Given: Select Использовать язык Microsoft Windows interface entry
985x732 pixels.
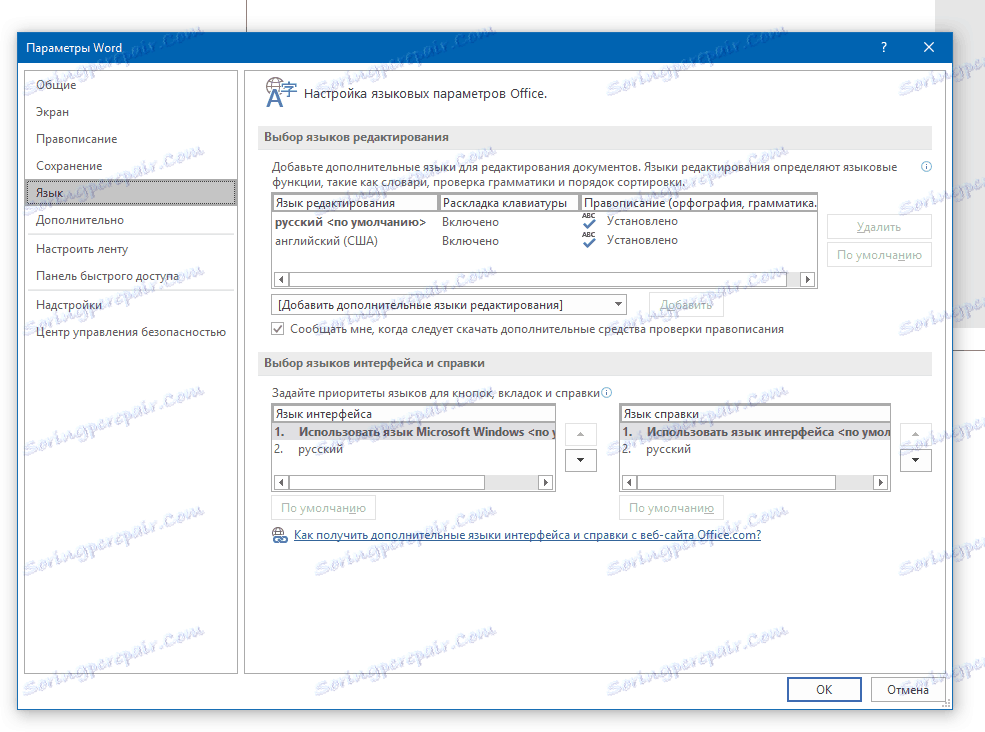Looking at the screenshot, I should [x=413, y=432].
